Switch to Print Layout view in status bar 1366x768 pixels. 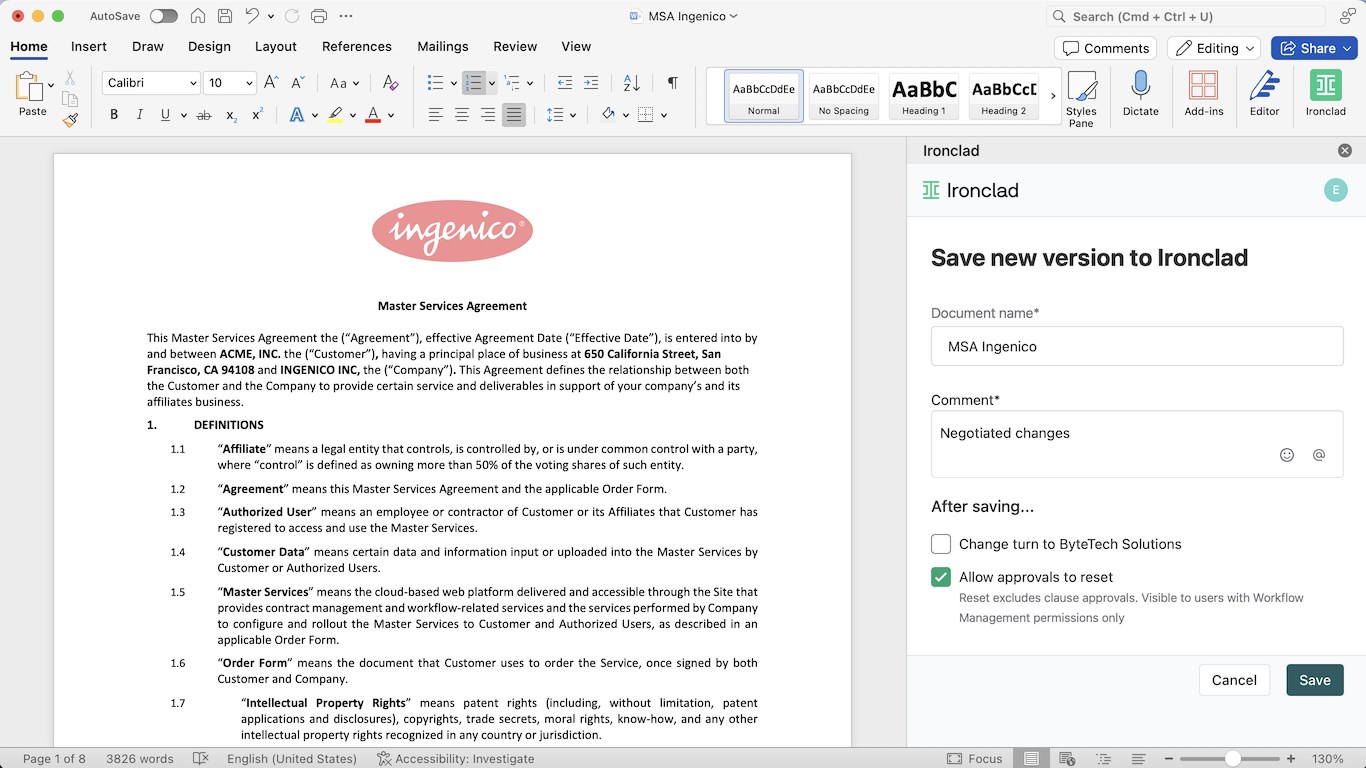[1031, 759]
